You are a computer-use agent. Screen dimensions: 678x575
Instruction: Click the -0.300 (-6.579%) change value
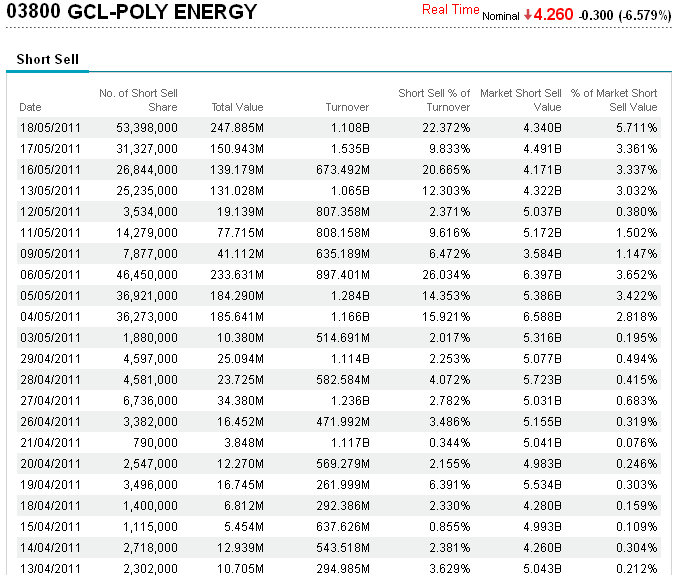[x=625, y=15]
